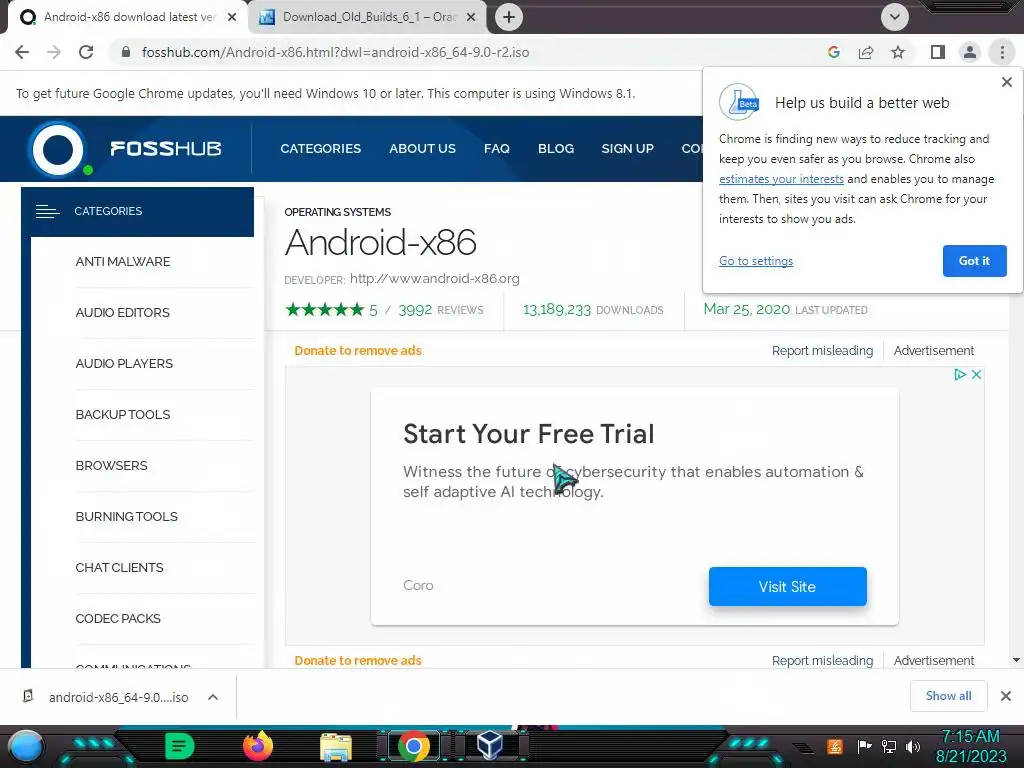Select the BROWSERS category
The height and width of the screenshot is (768, 1024).
click(112, 466)
